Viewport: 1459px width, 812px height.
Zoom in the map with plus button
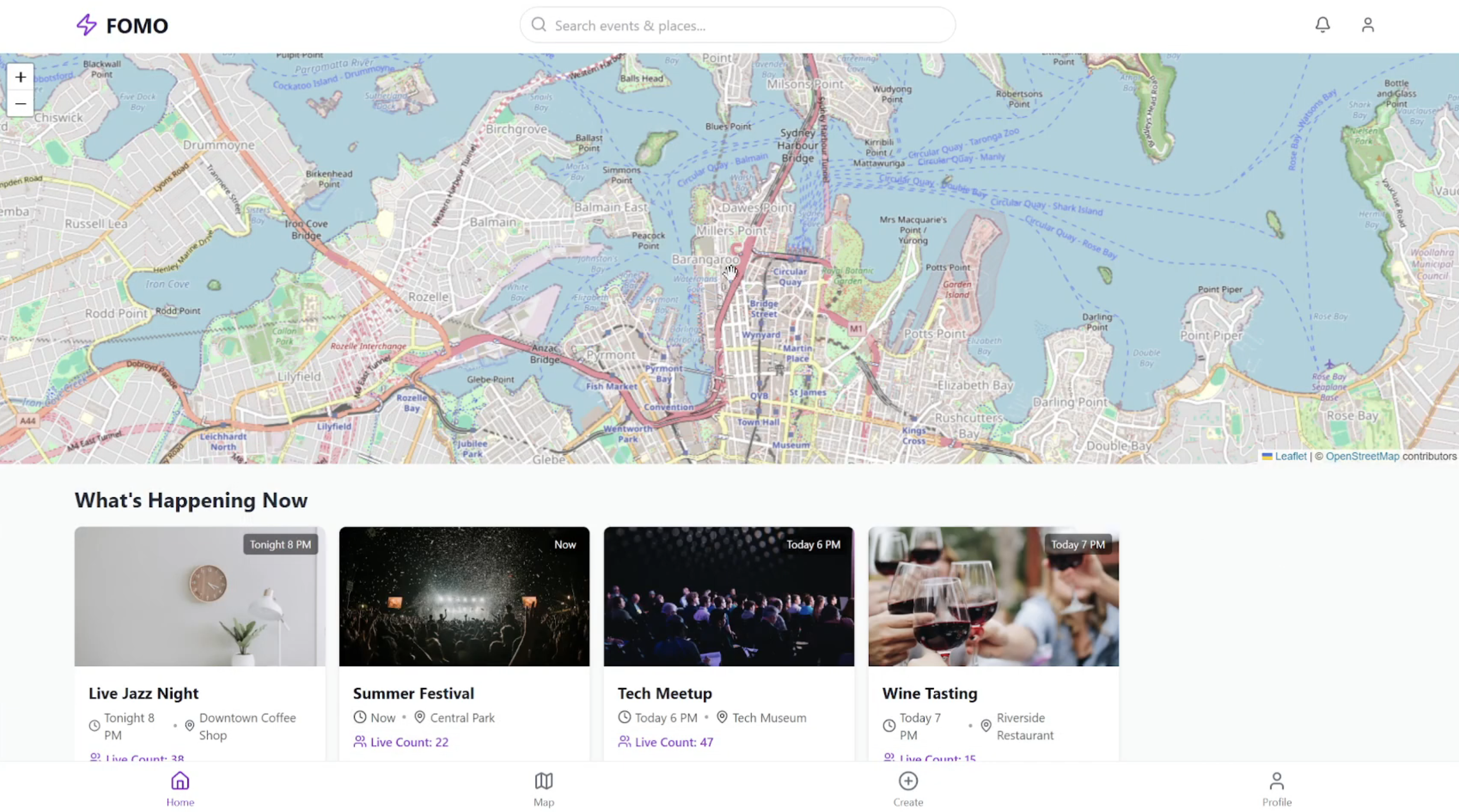[21, 77]
